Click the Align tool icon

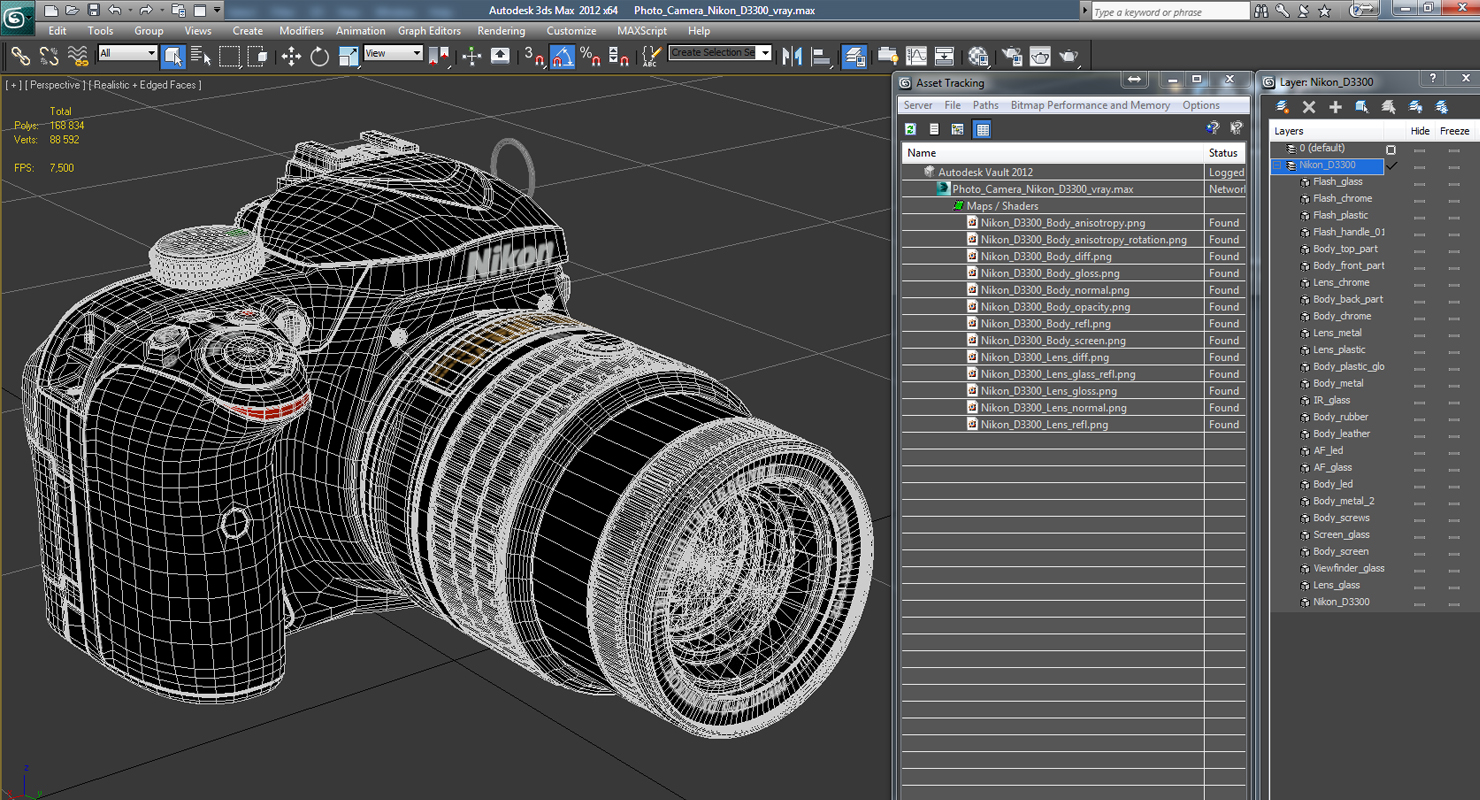[x=822, y=56]
